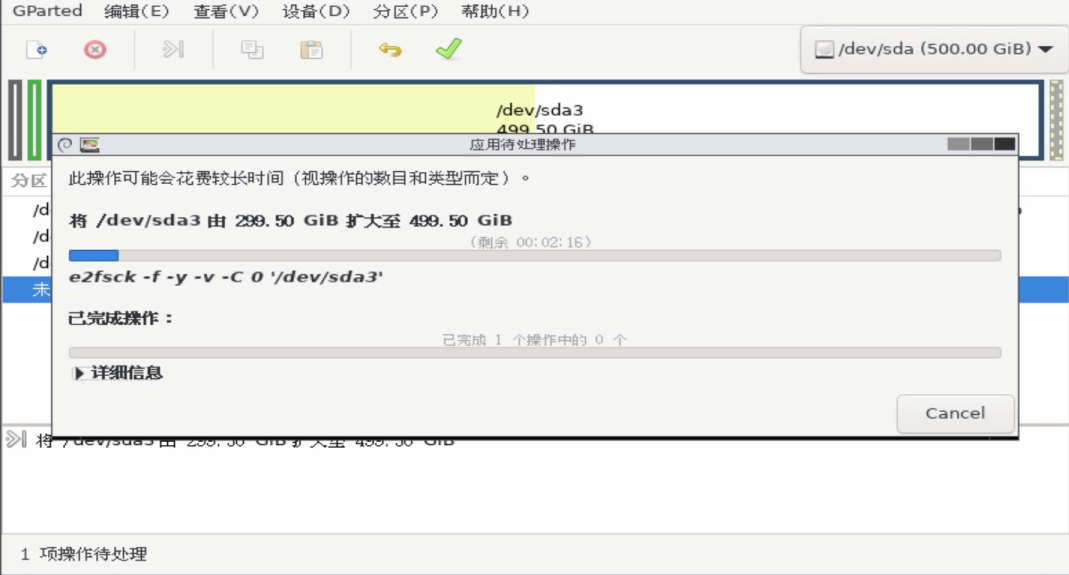The image size is (1069, 575).
Task: Click the 1 项操作待处理 status bar text
Action: 83,554
